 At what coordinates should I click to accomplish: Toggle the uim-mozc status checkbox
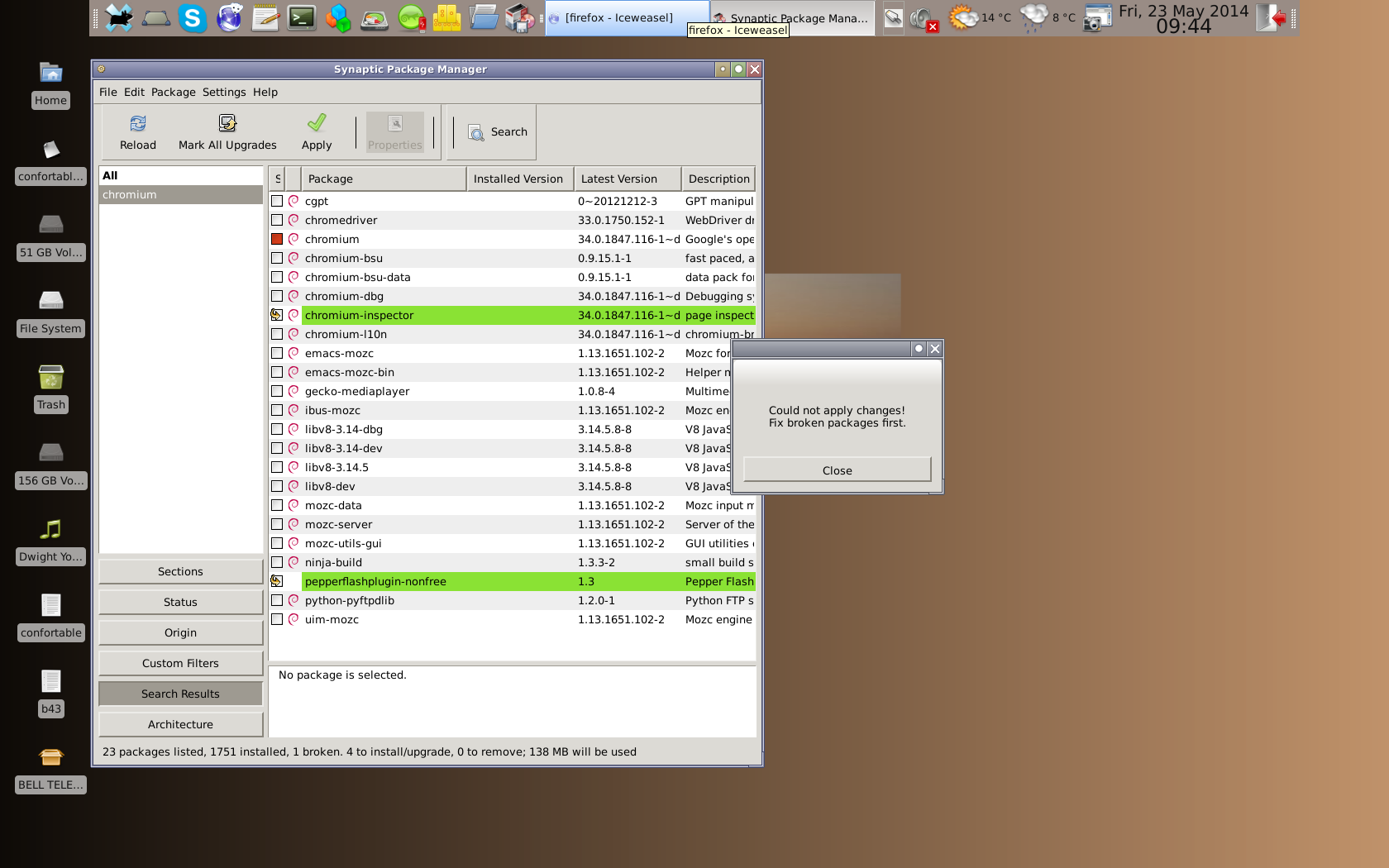277,619
